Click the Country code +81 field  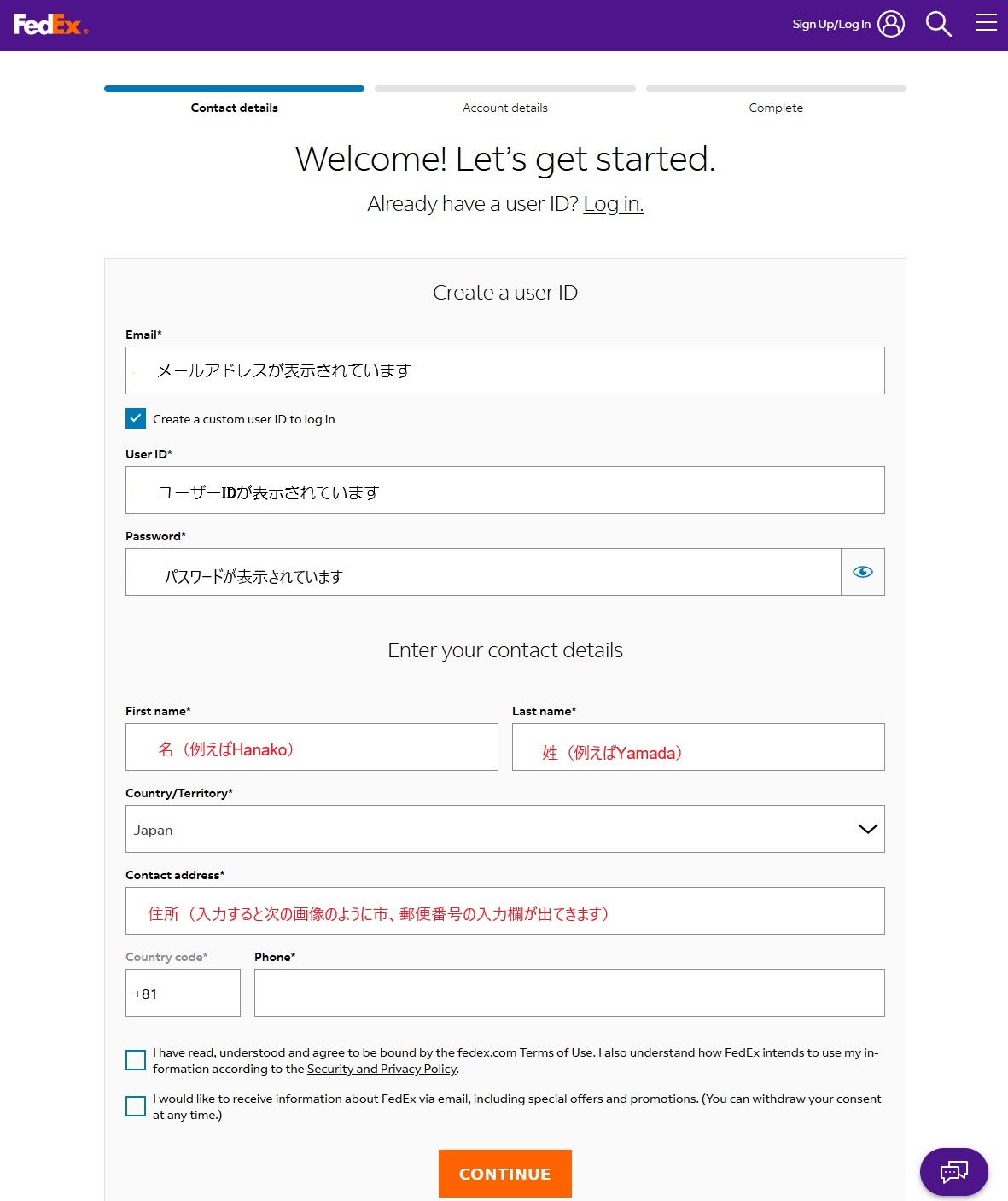click(183, 993)
